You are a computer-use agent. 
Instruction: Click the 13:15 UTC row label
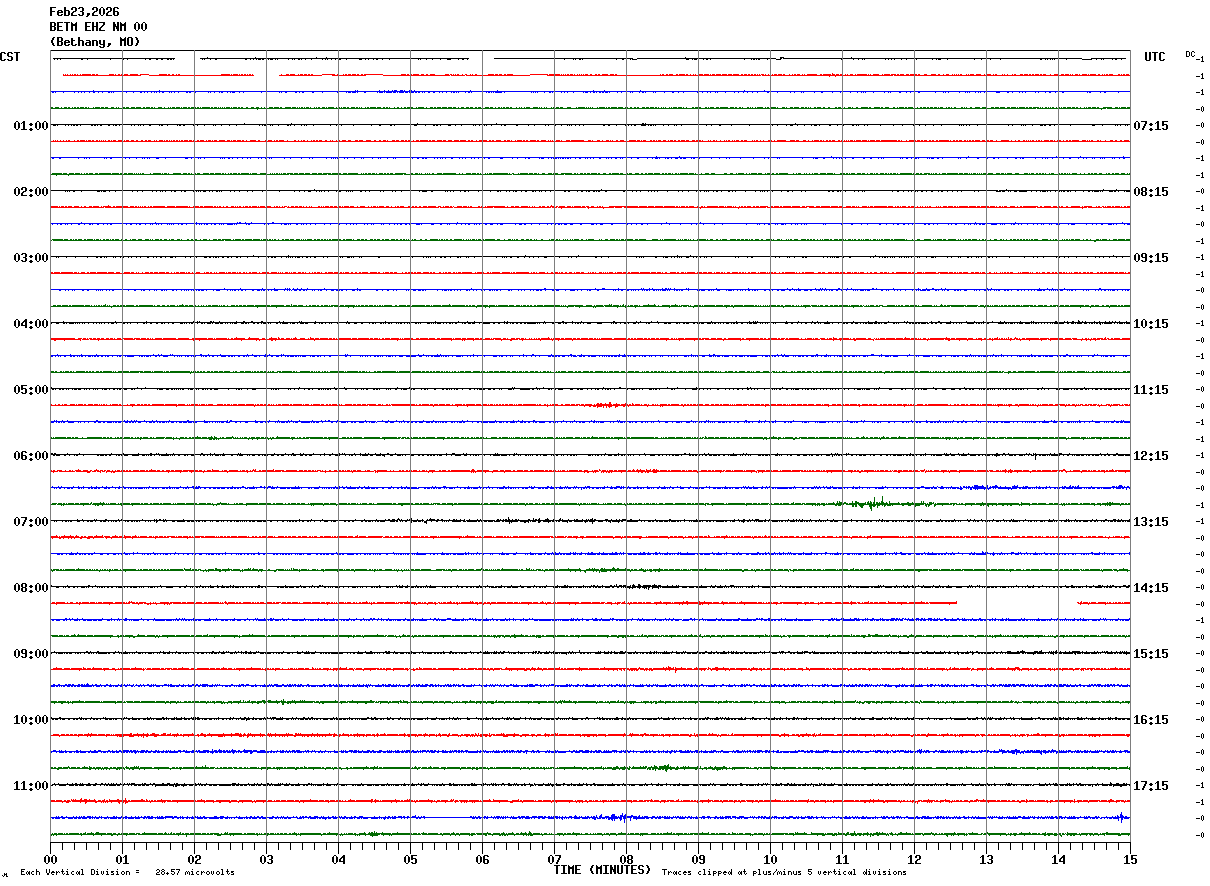[x=1151, y=522]
